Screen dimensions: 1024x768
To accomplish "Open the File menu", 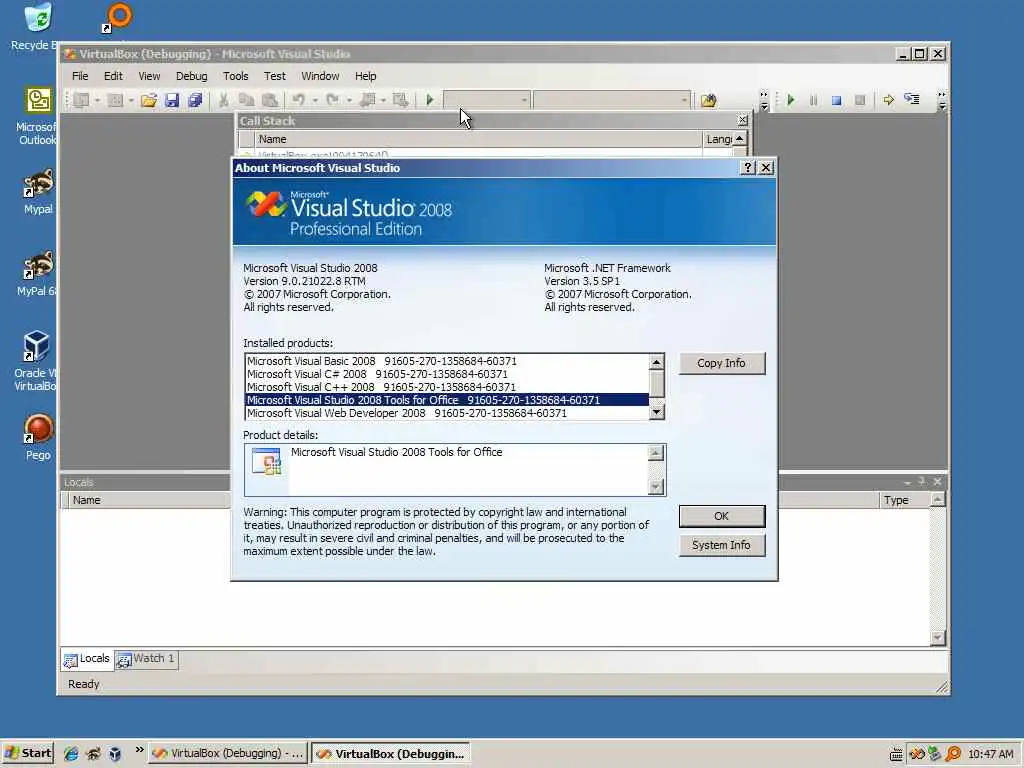I will (x=80, y=76).
